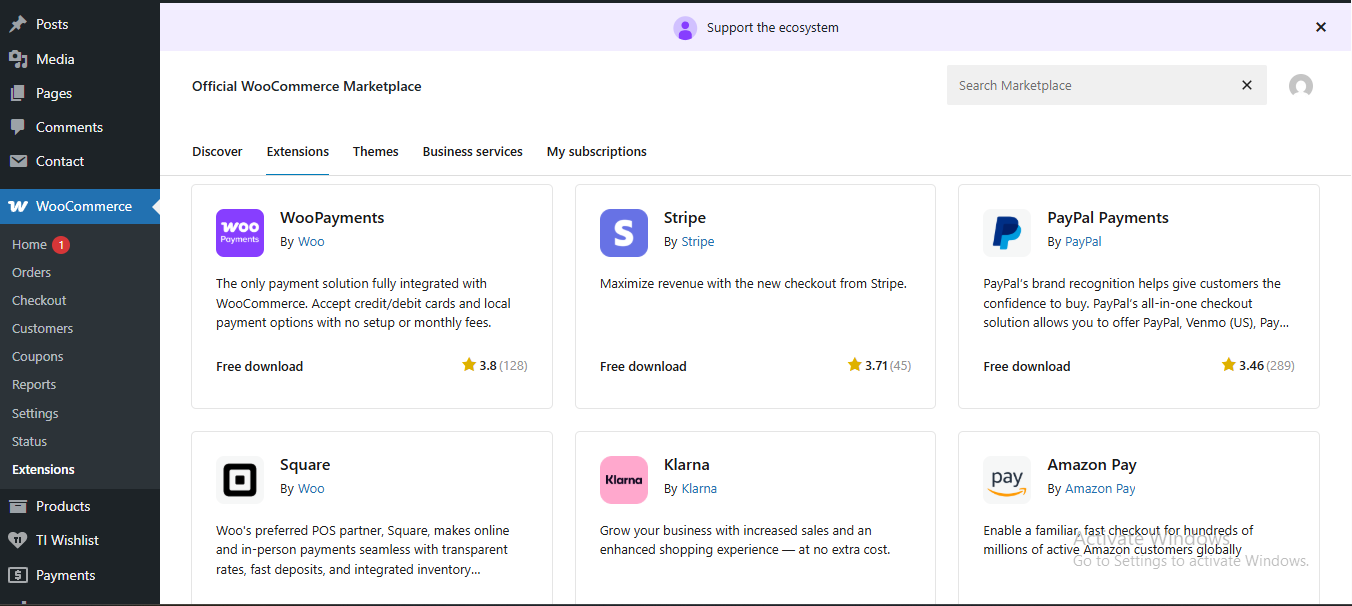This screenshot has width=1352, height=606.
Task: Click the Woo vendor link under WooPayments
Action: (311, 242)
